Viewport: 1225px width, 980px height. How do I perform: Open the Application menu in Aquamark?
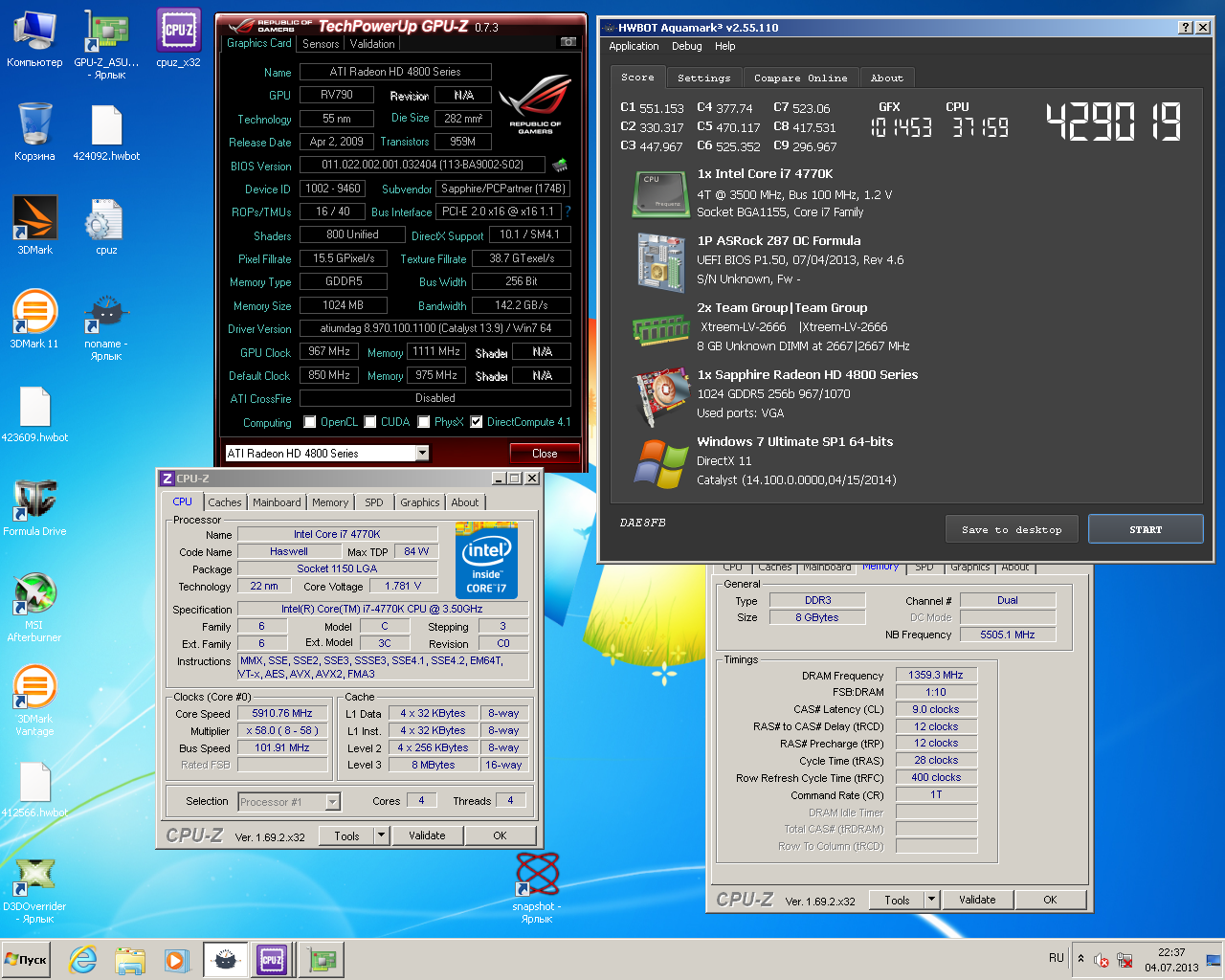click(x=634, y=46)
